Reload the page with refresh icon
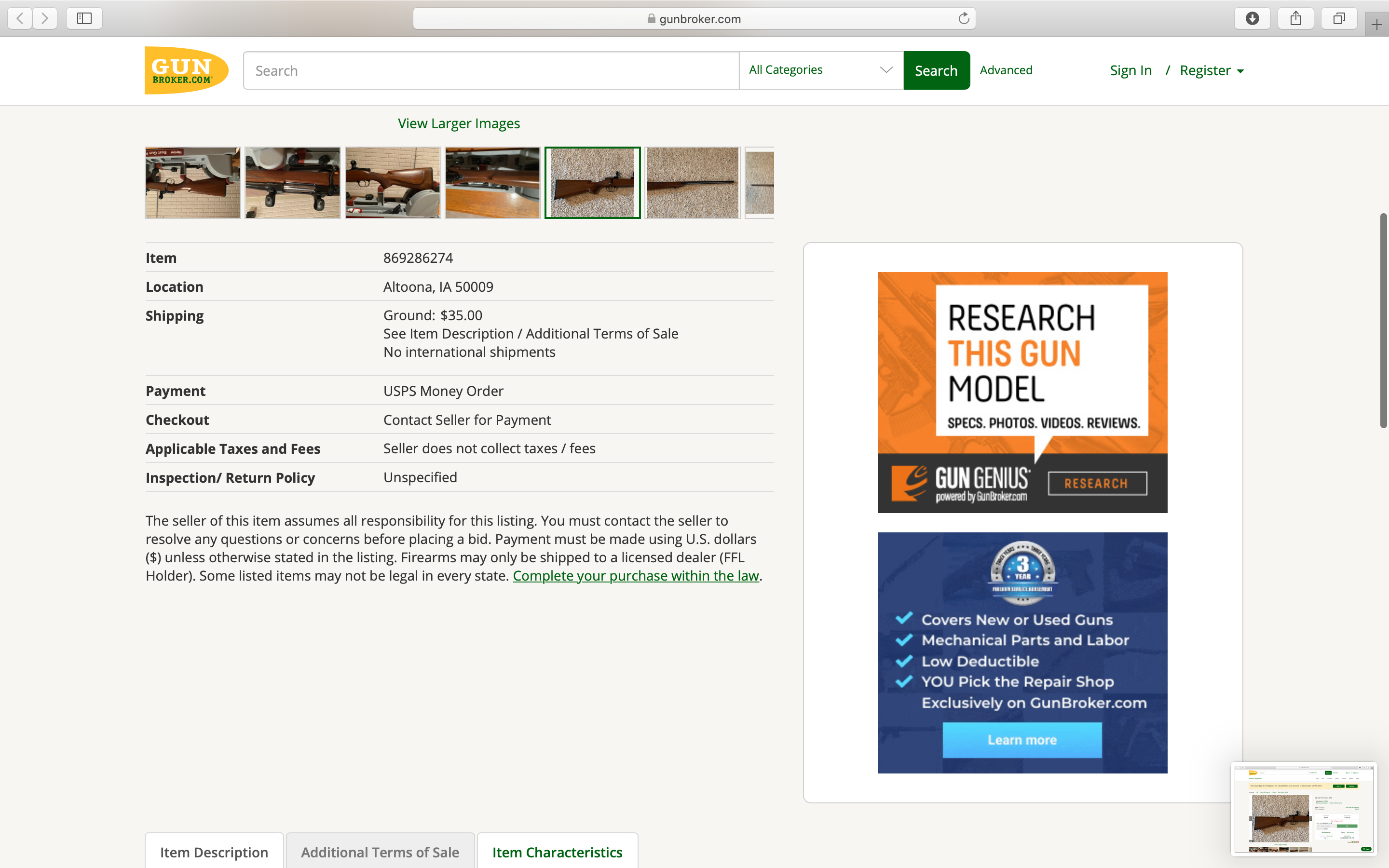The image size is (1389, 868). point(964,18)
